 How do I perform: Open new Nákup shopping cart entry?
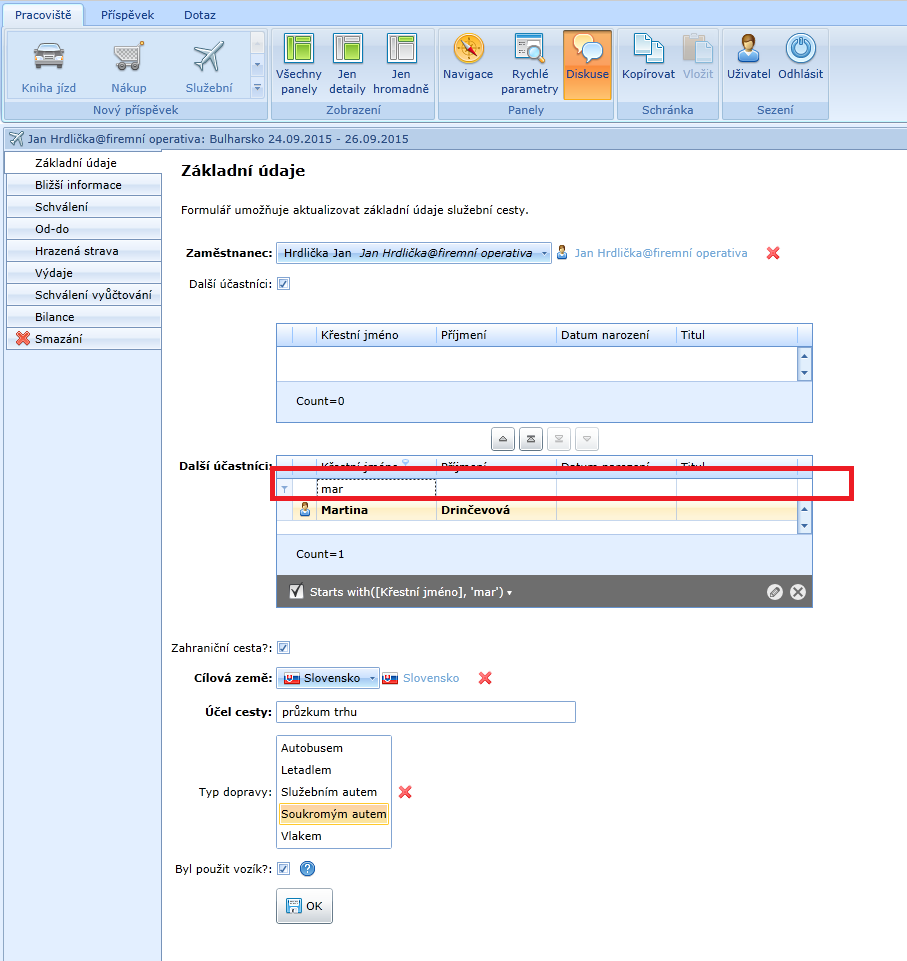click(128, 56)
